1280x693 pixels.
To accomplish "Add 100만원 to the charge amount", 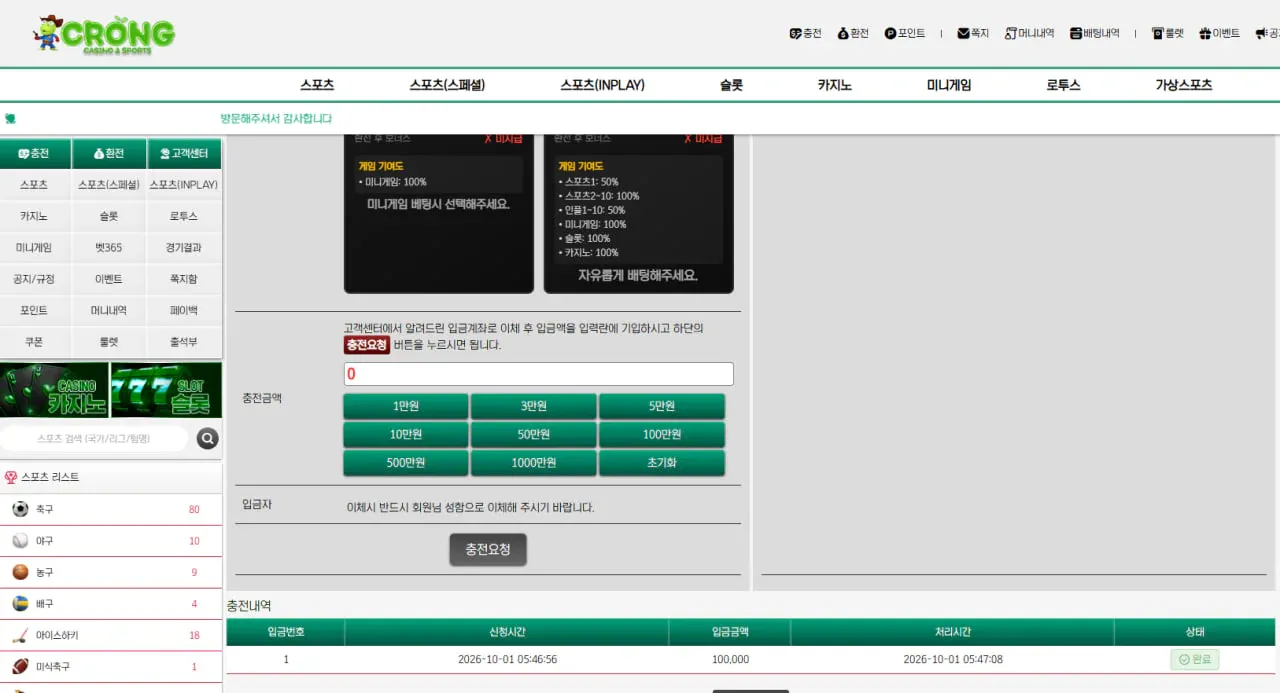I will 662,435.
